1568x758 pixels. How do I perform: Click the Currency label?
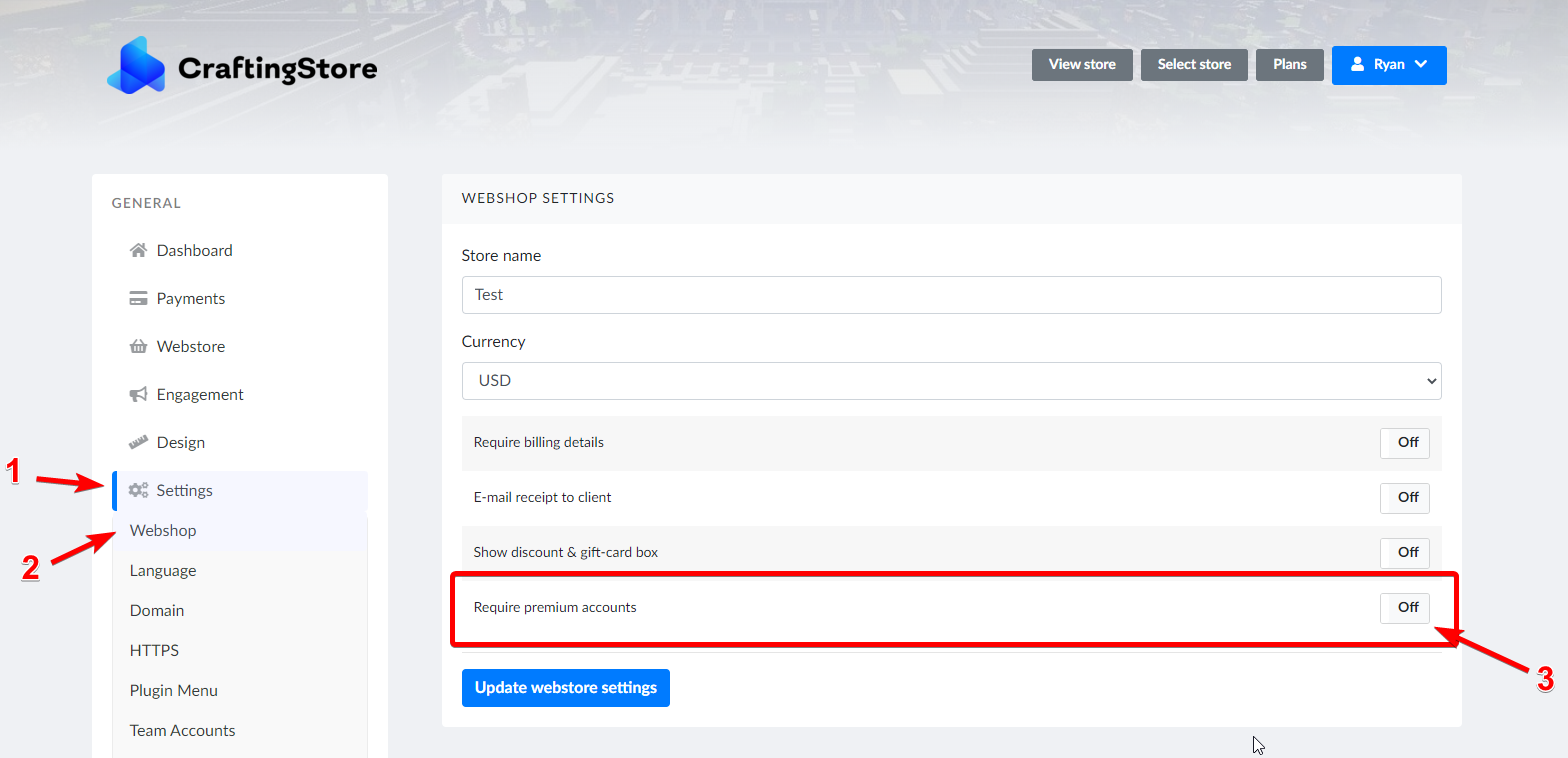(493, 342)
